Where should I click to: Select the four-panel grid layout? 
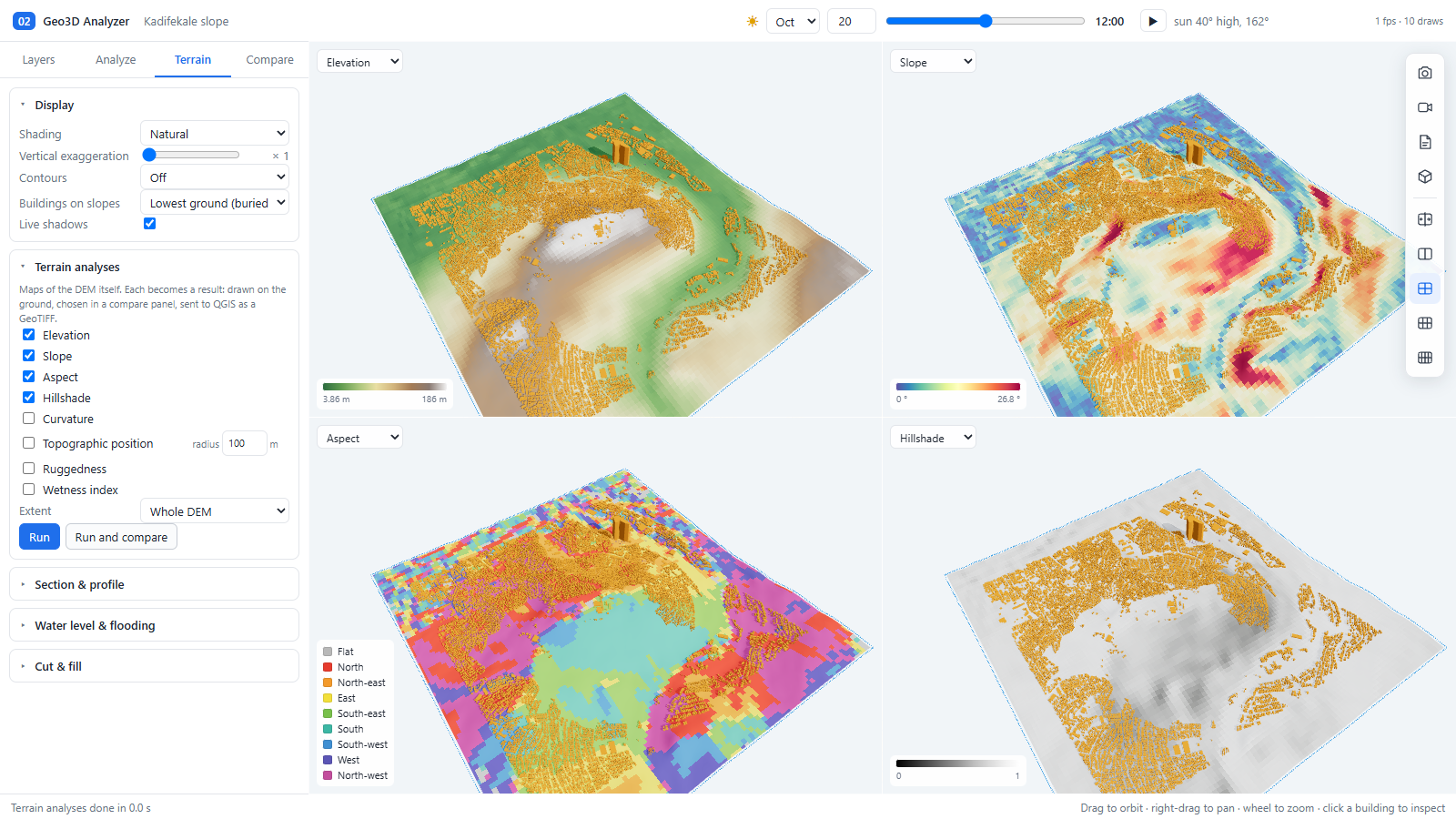click(1425, 288)
